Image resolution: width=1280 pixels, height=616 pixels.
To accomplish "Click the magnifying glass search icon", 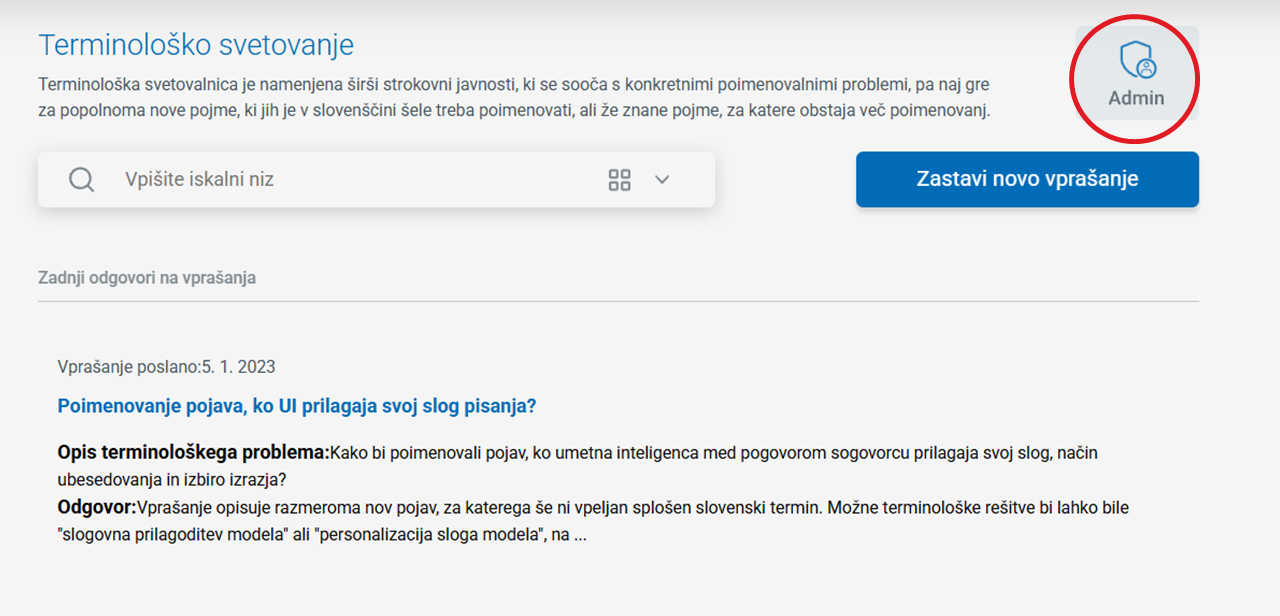I will click(x=82, y=180).
